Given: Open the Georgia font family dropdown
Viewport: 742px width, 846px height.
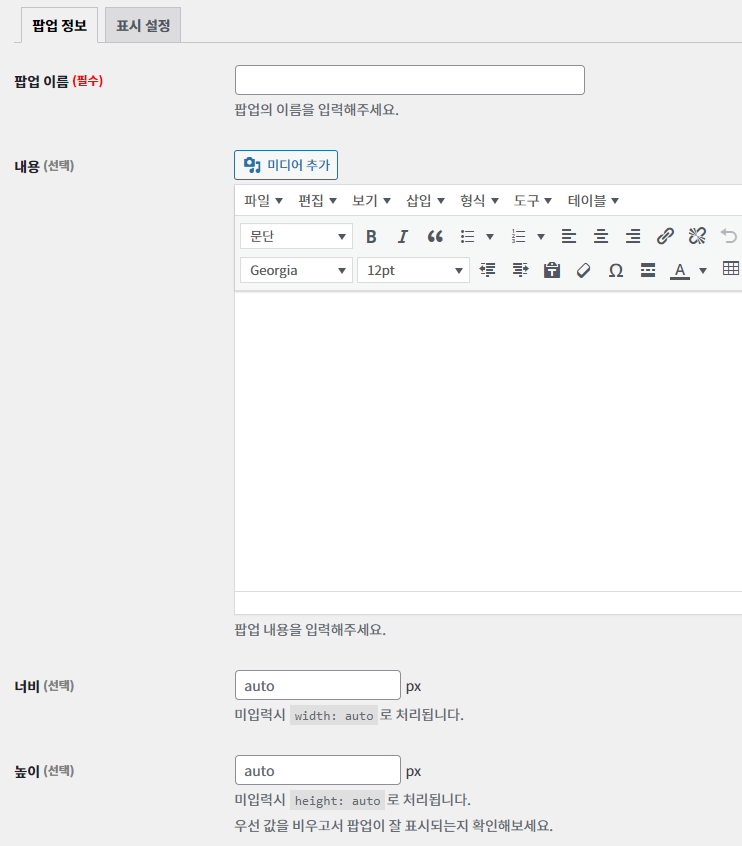Looking at the screenshot, I should coord(296,270).
